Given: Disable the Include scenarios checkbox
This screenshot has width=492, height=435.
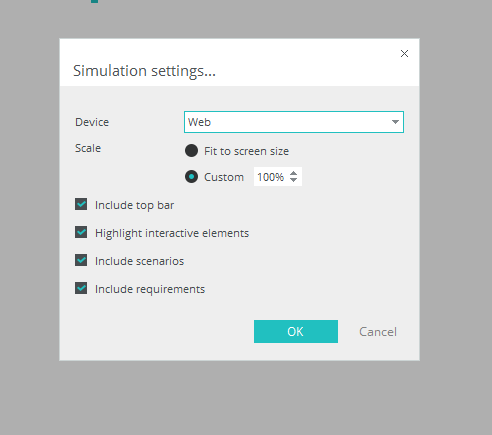Looking at the screenshot, I should click(81, 260).
